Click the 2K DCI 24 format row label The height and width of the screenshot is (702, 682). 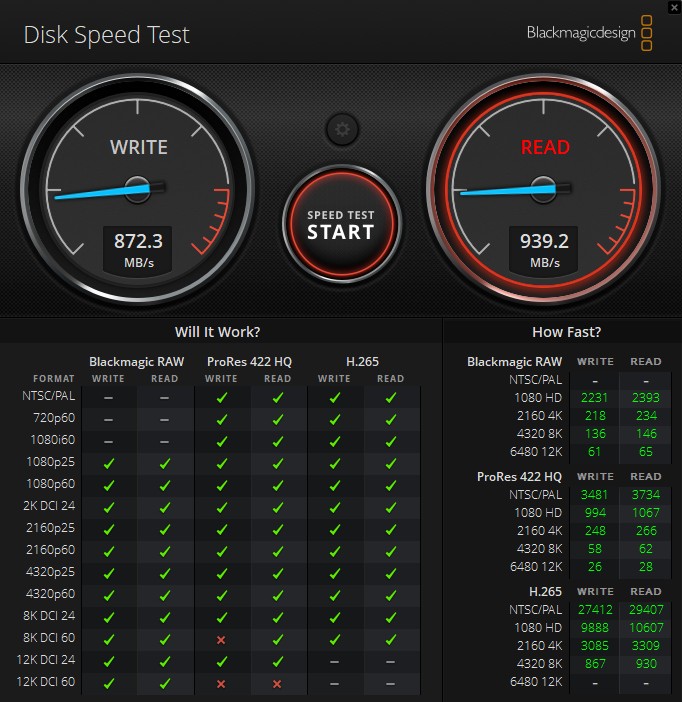click(x=49, y=505)
